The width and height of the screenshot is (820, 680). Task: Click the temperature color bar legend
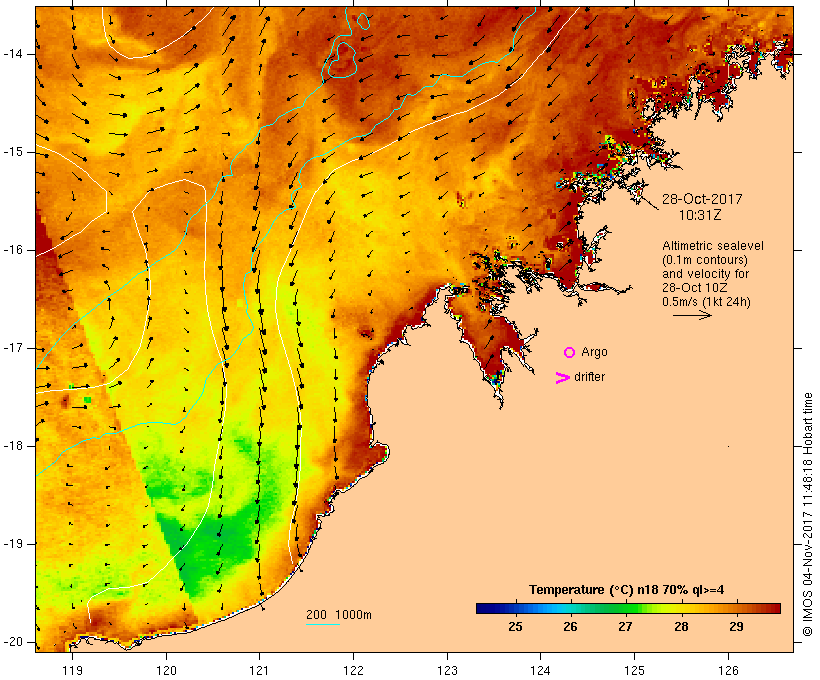pyautogui.click(x=628, y=608)
